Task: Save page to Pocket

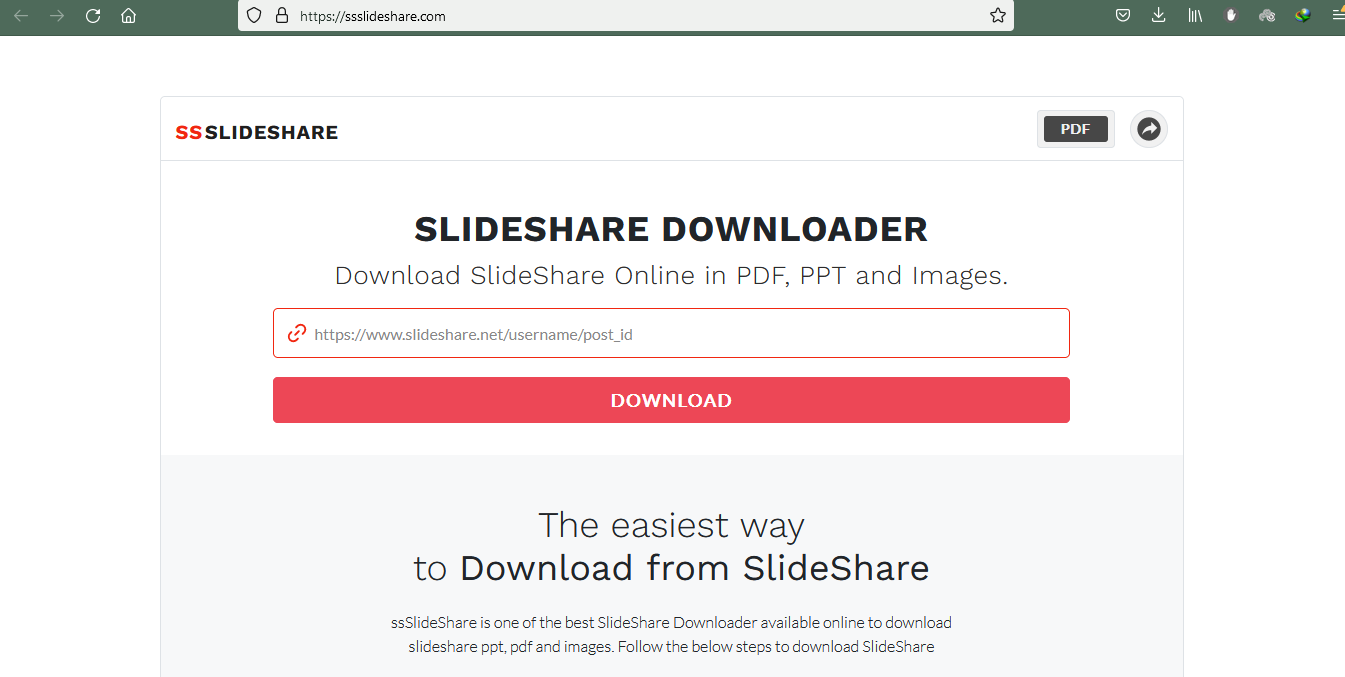Action: click(x=1123, y=15)
